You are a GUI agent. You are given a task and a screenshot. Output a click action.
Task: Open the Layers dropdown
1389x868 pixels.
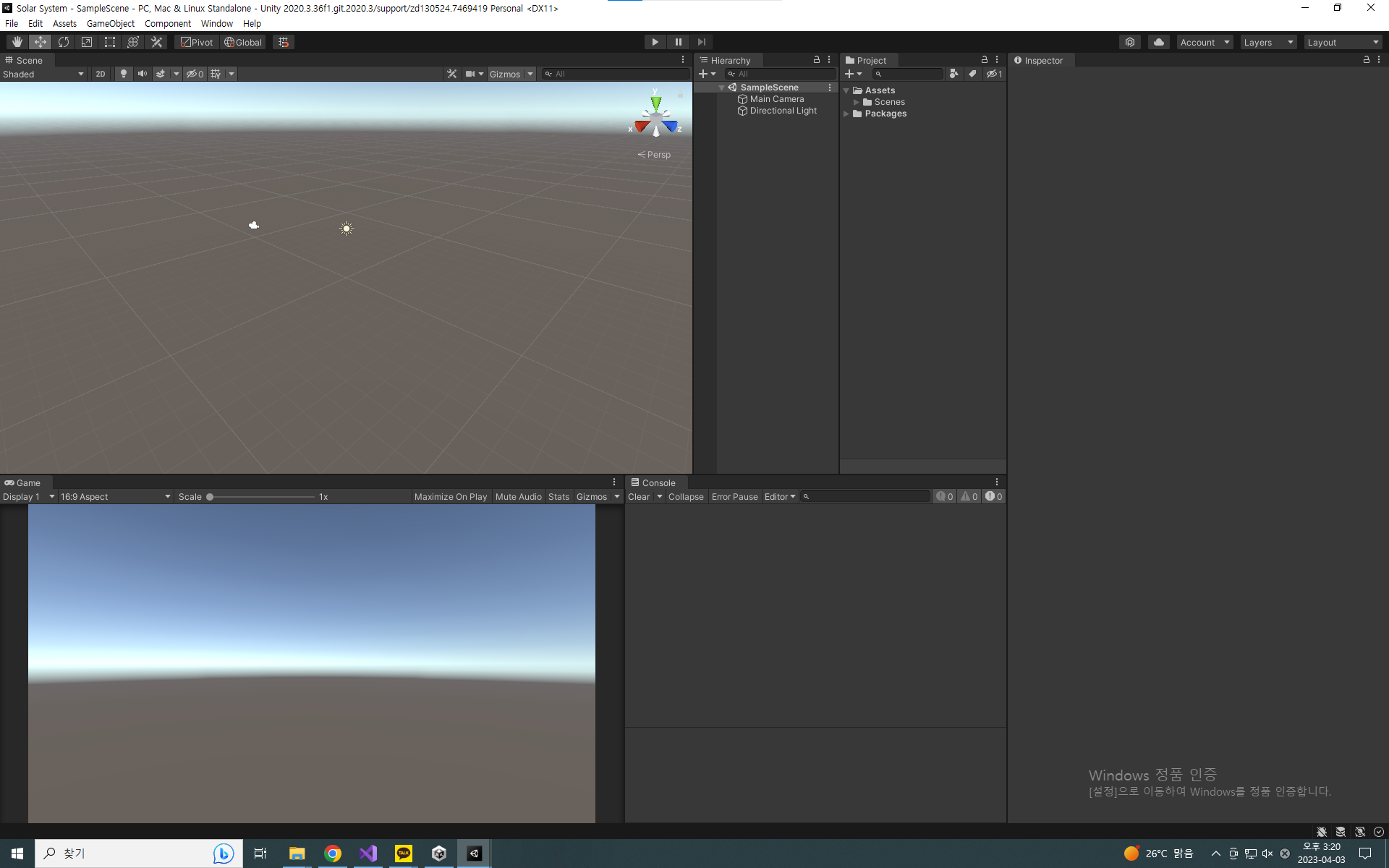tap(1267, 42)
